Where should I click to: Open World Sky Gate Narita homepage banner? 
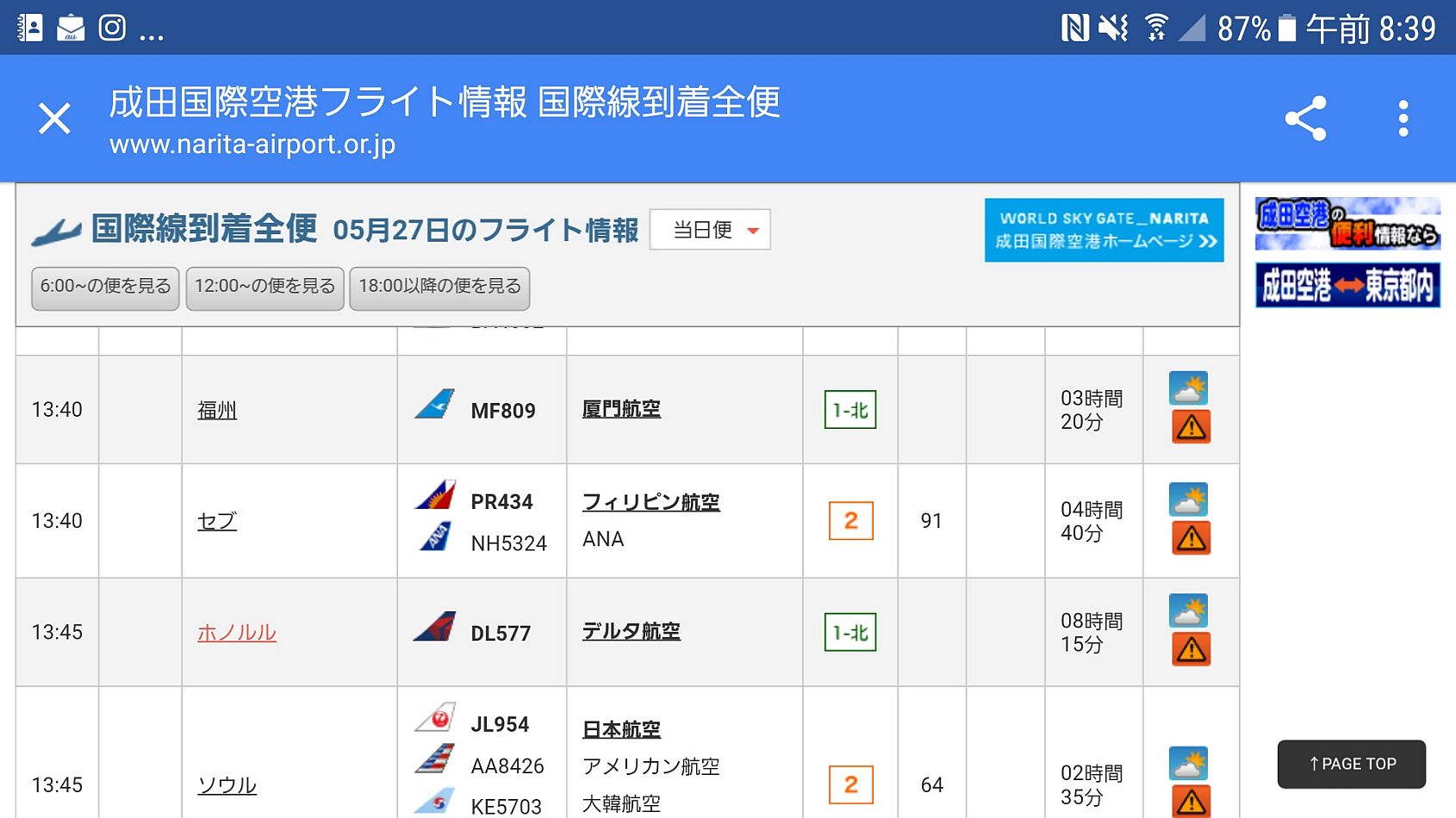pyautogui.click(x=1104, y=230)
